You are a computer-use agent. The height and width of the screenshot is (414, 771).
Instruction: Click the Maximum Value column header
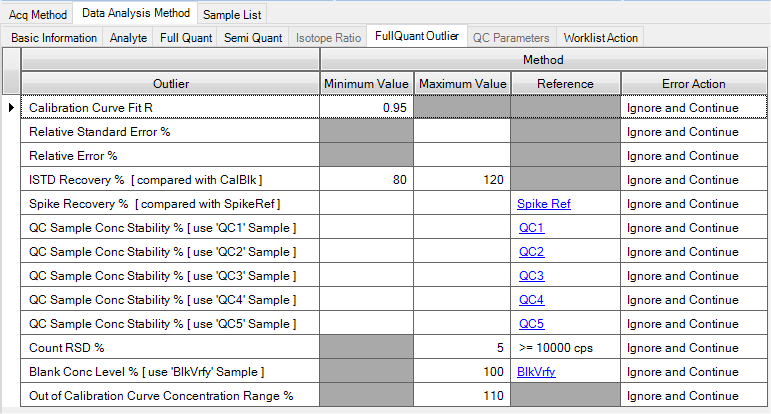(462, 84)
